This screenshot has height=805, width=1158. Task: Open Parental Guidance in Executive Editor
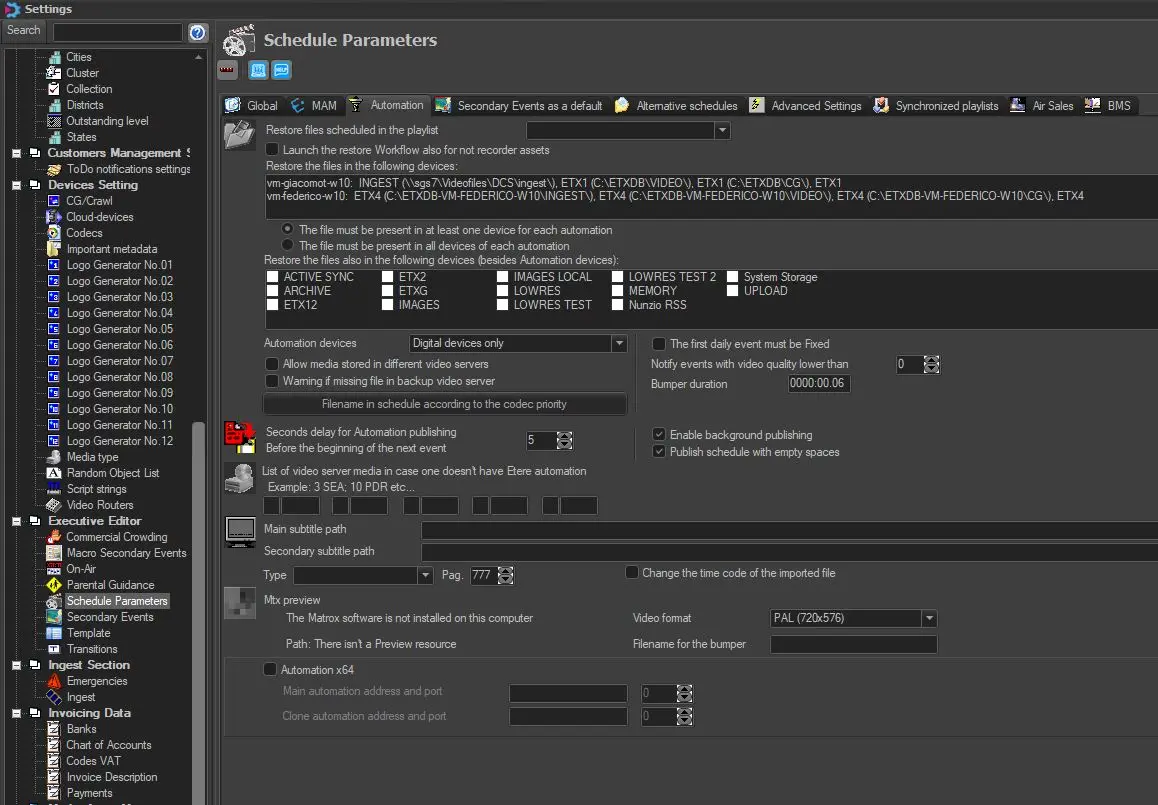point(110,585)
